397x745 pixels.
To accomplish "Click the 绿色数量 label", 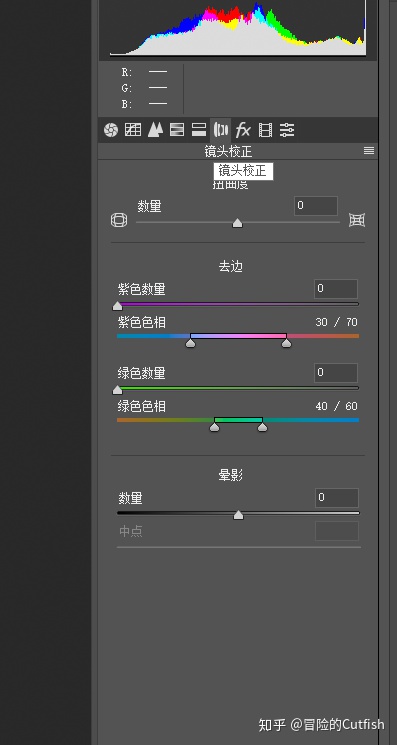I will (142, 373).
